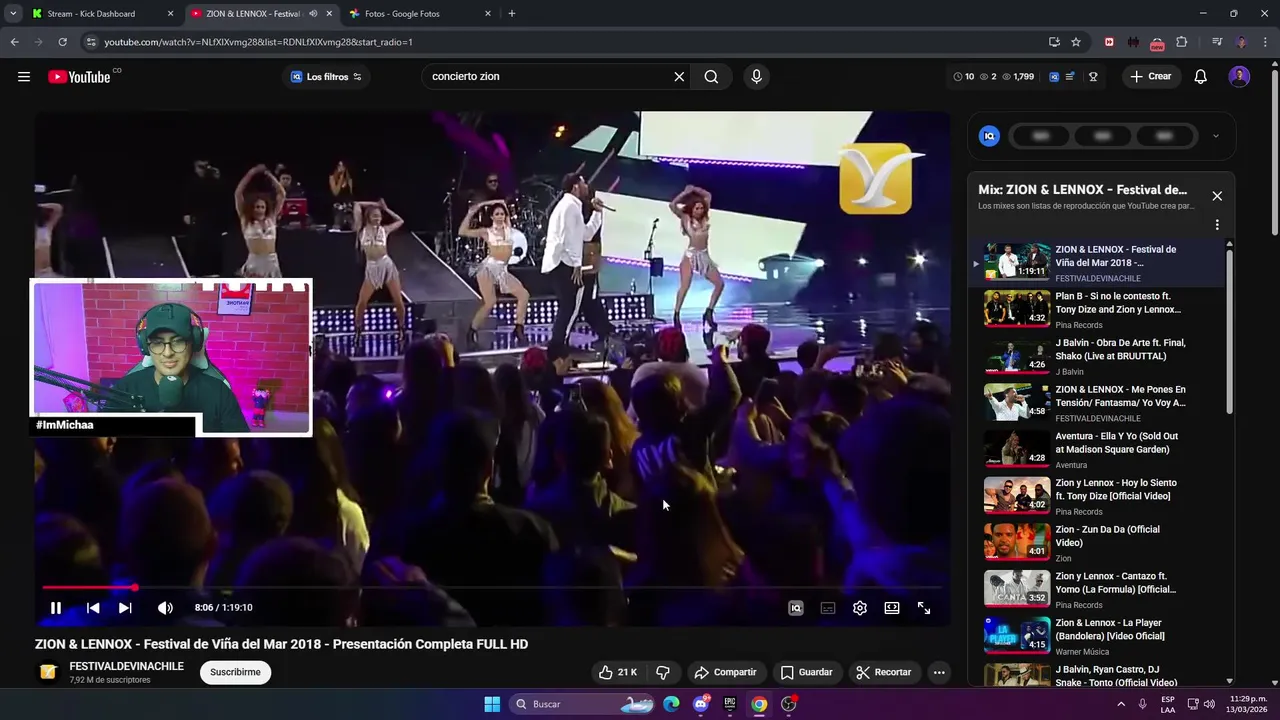Click taskbar Buscar search box
This screenshot has height=720, width=1280.
(x=584, y=704)
